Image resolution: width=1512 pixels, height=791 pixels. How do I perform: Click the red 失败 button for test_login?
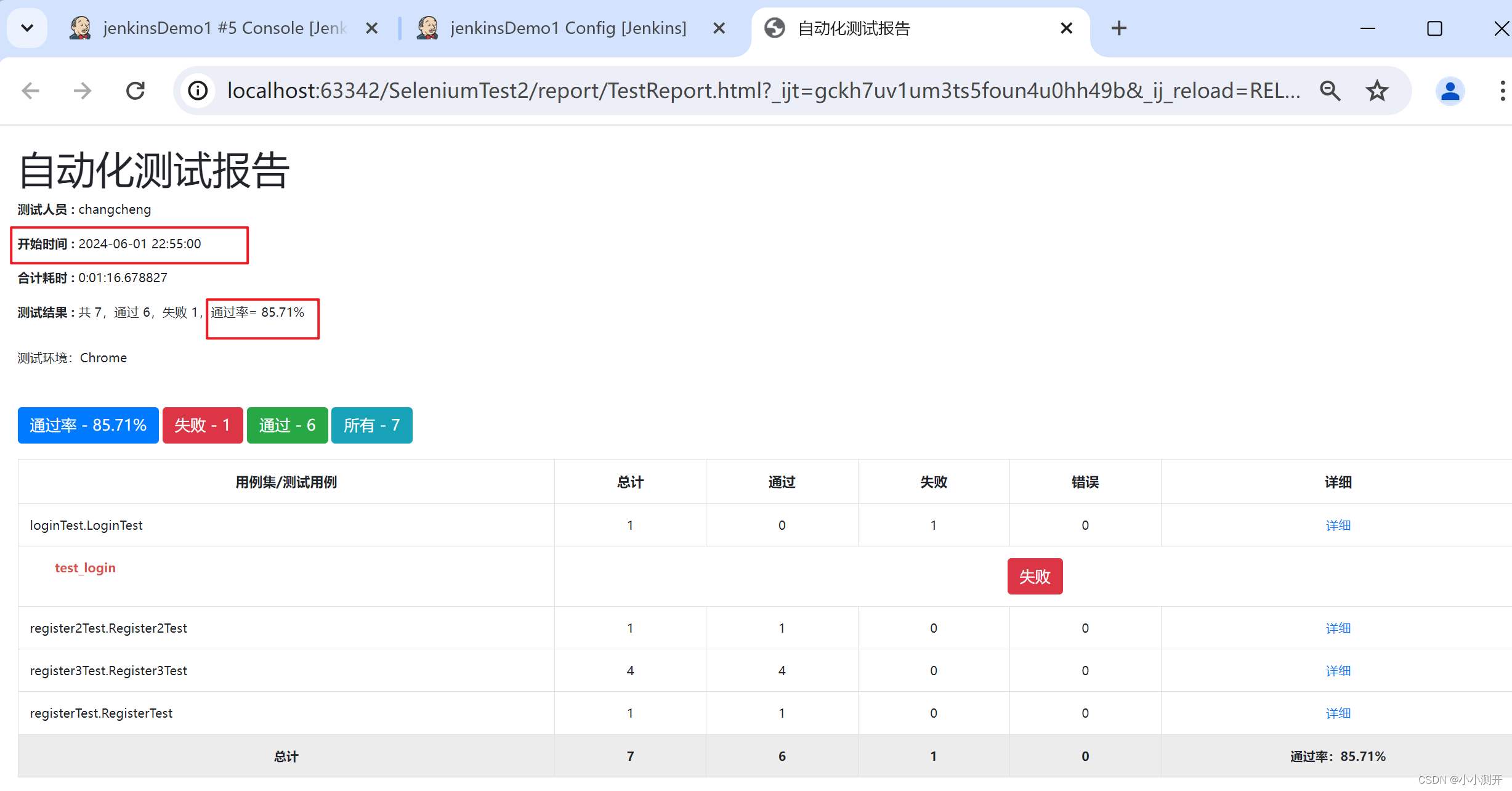coord(1035,577)
